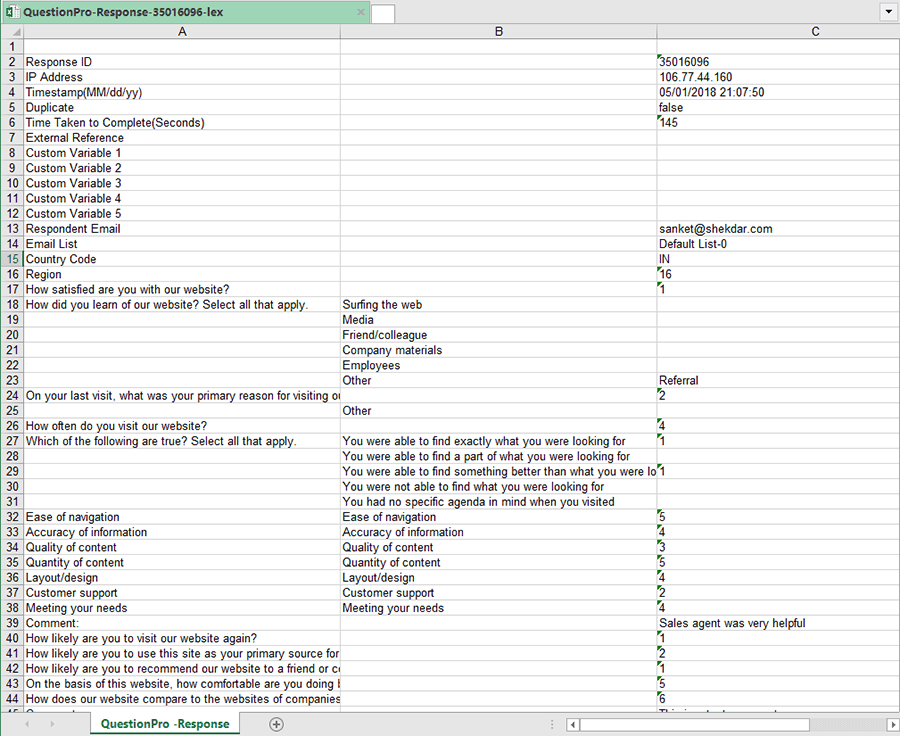Click the blank new tab next to document tab
This screenshot has height=736, width=900.
[383, 14]
